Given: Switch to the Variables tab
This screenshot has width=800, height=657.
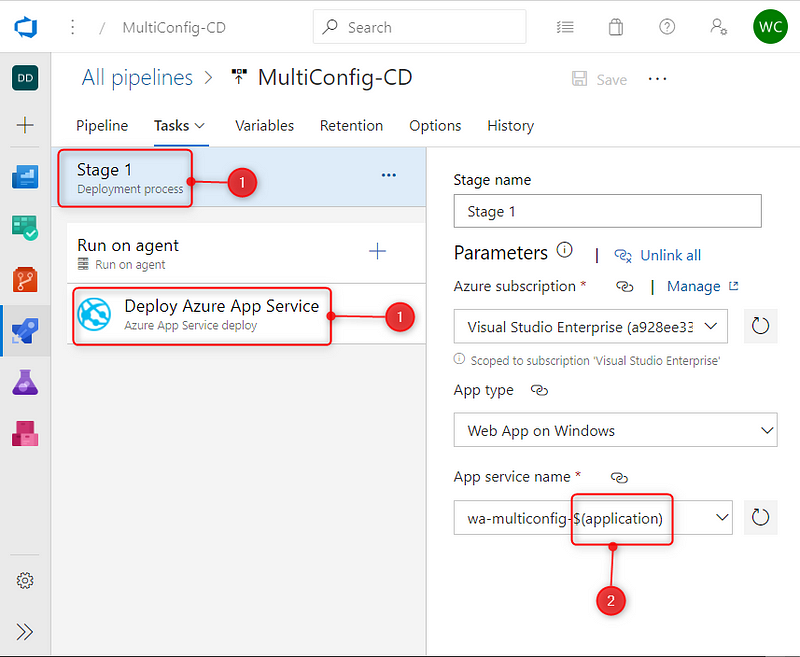Looking at the screenshot, I should [264, 126].
